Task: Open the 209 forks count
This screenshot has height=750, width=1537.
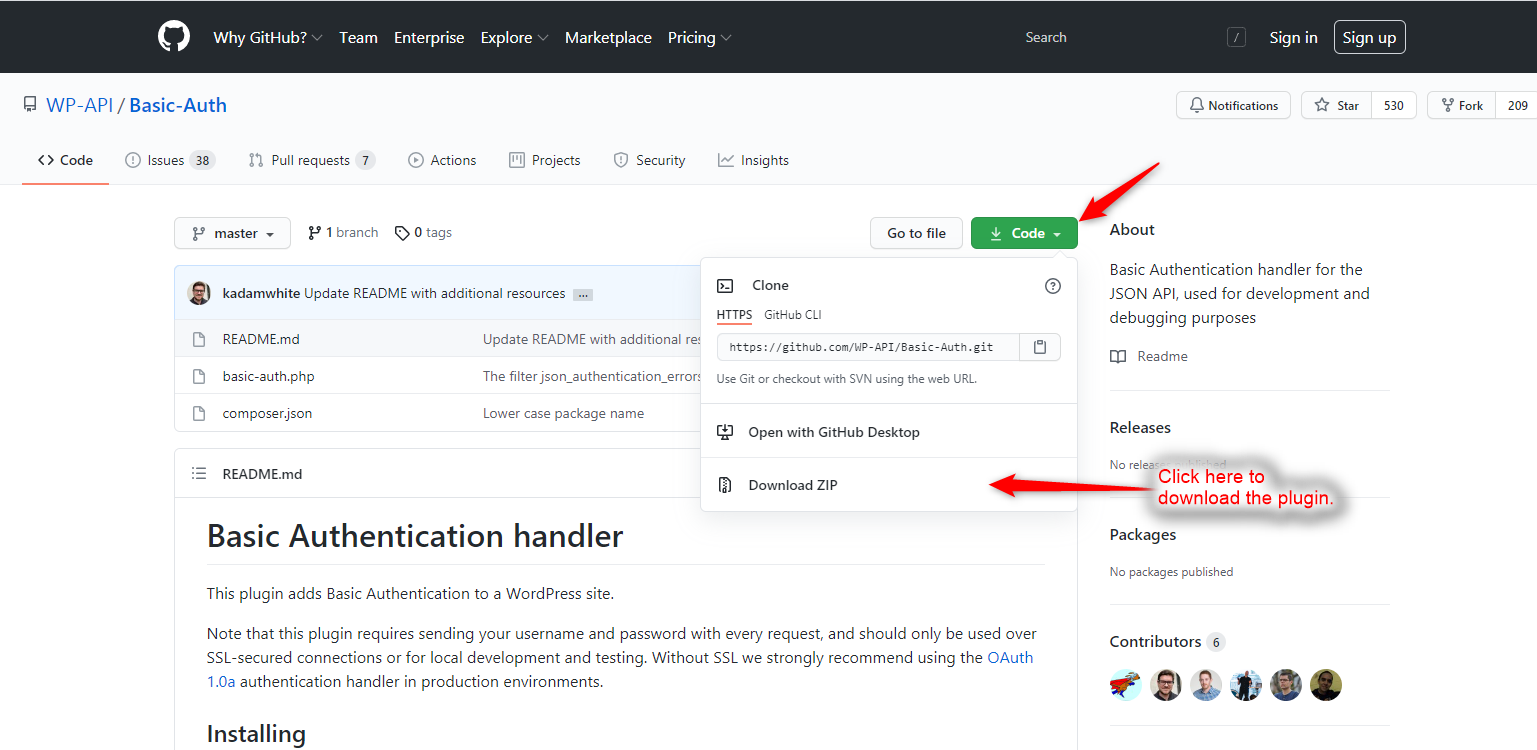Action: click(x=1517, y=105)
